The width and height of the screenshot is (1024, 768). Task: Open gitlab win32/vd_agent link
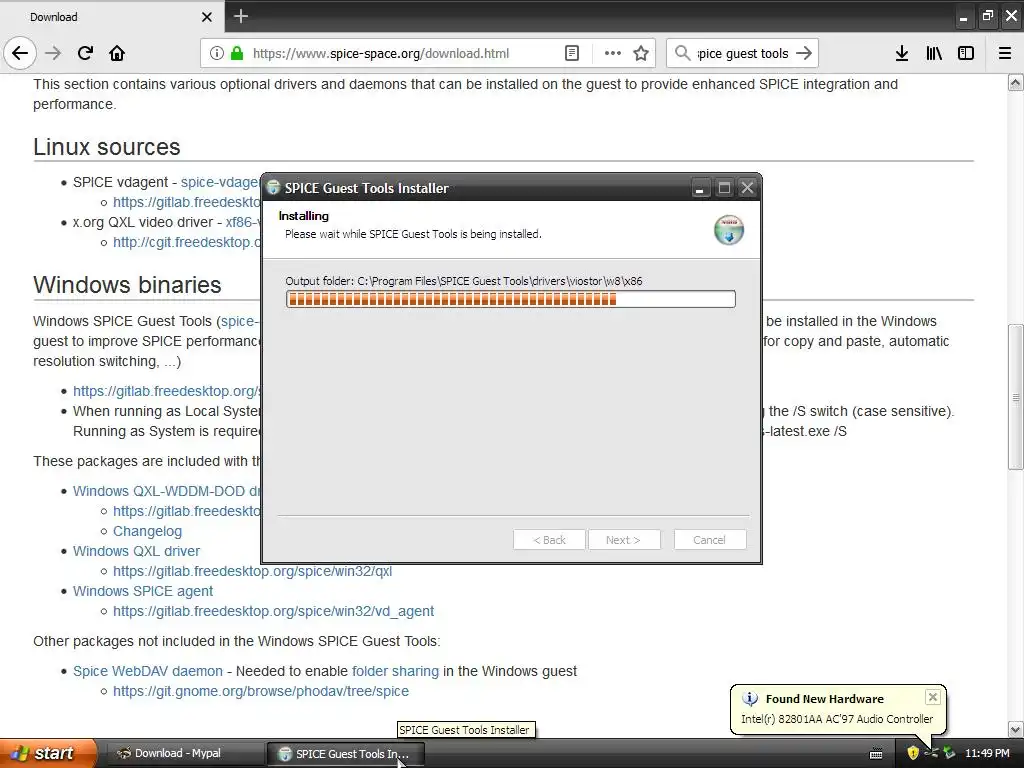click(274, 611)
